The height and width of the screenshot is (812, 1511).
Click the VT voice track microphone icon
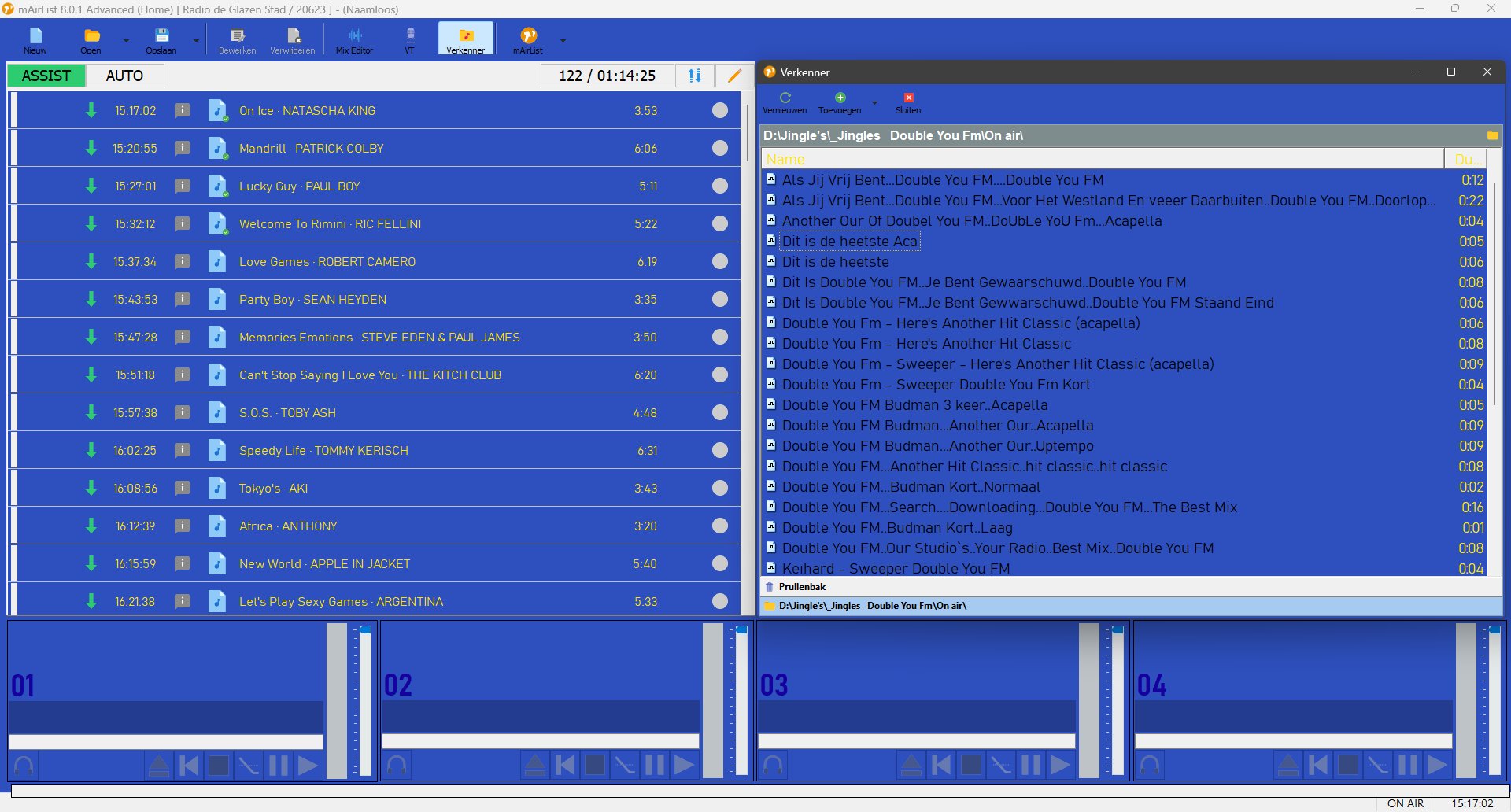click(409, 37)
